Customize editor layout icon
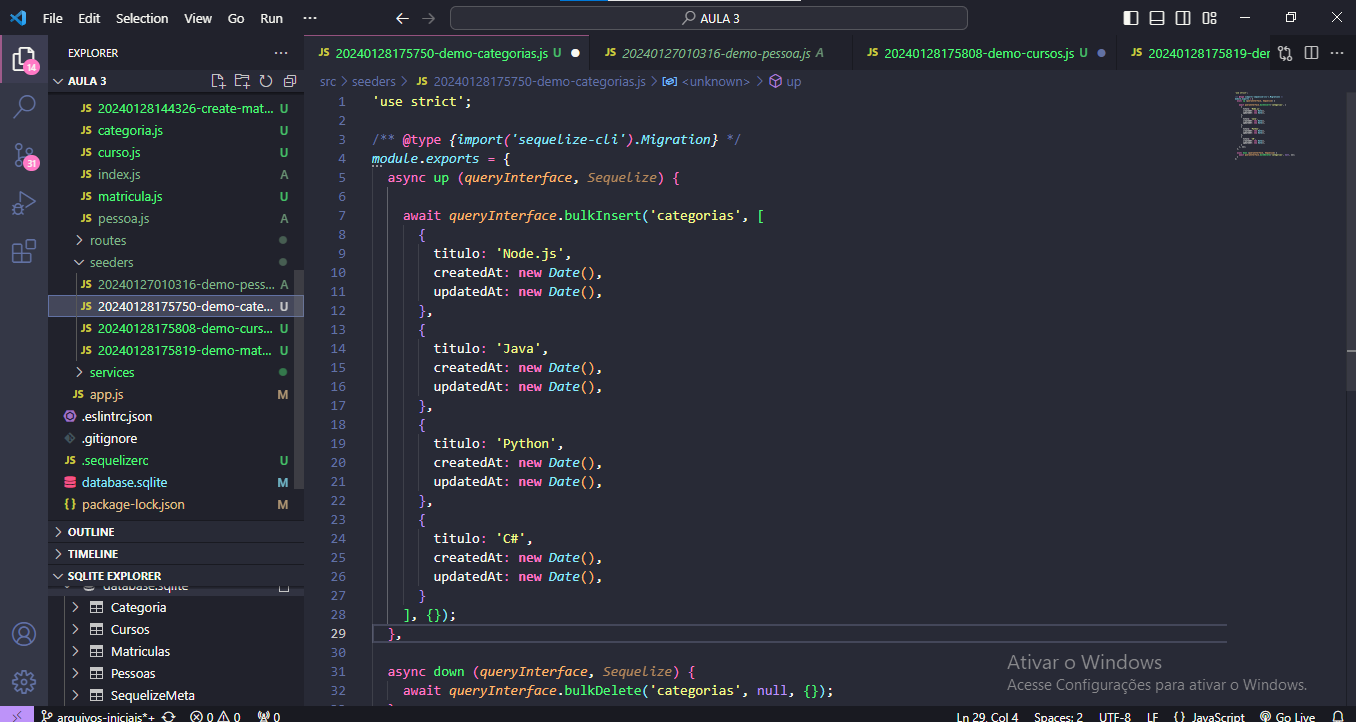 pos(1210,18)
